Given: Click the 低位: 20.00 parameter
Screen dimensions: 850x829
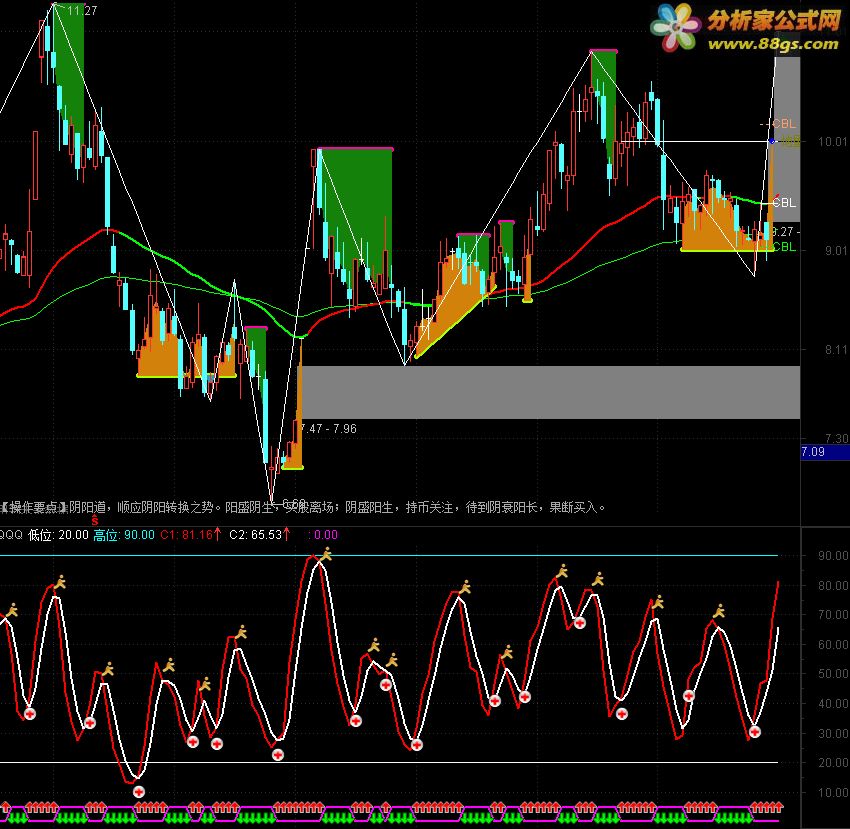Looking at the screenshot, I should point(58,535).
